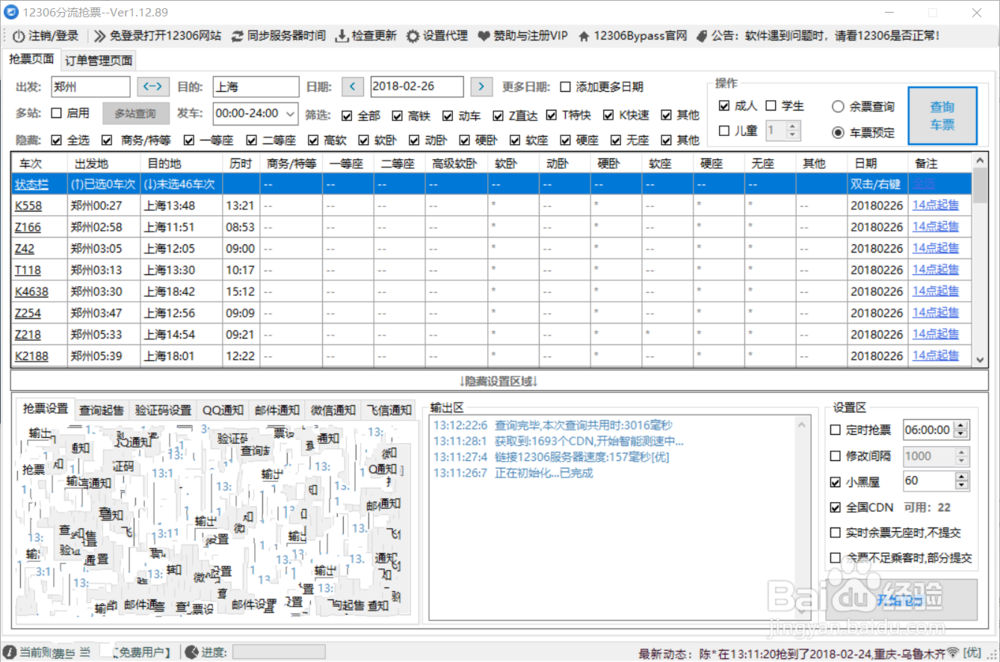
Task: Click 14点起售 link for T118
Action: point(936,269)
